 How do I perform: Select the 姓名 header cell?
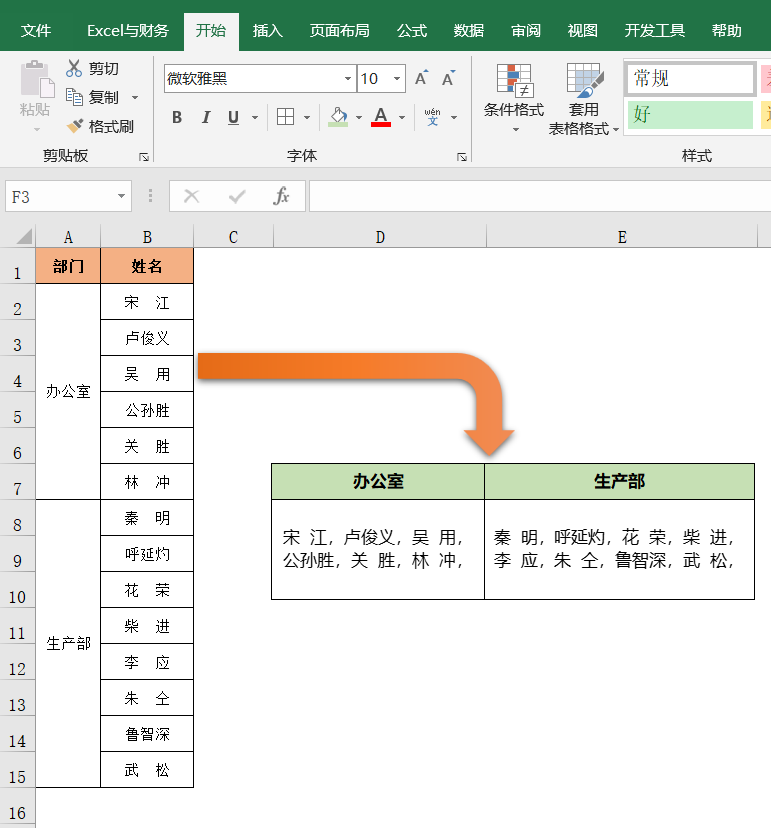tap(147, 266)
